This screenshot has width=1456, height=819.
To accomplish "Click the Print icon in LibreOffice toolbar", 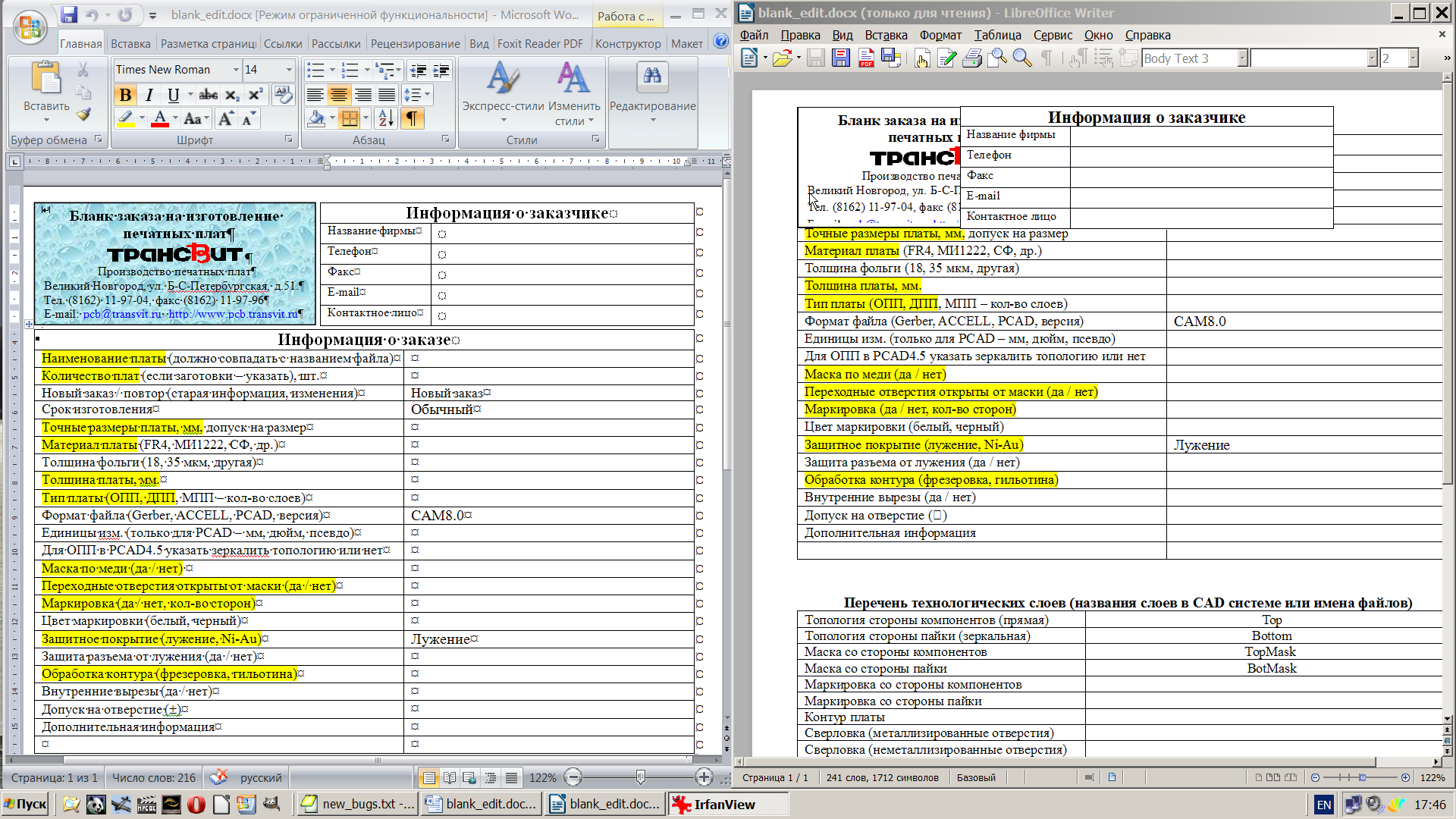I will point(972,58).
